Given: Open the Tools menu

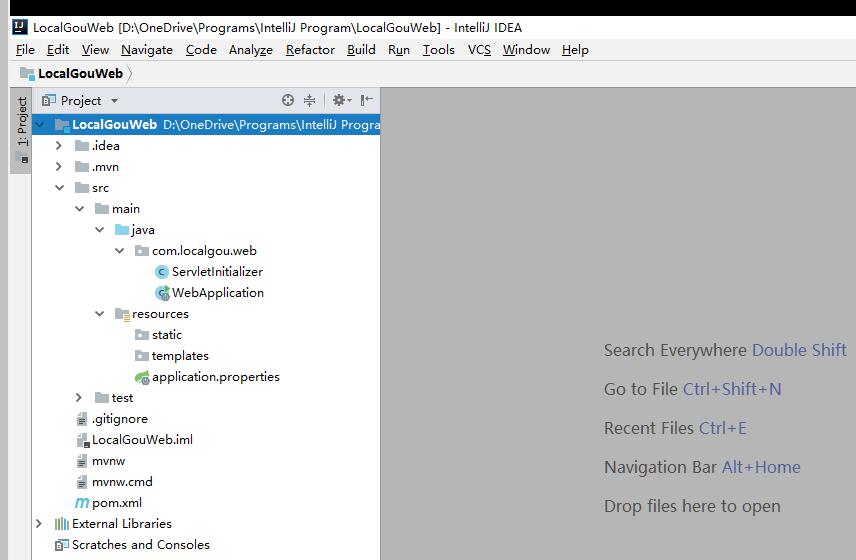Looking at the screenshot, I should tap(438, 50).
